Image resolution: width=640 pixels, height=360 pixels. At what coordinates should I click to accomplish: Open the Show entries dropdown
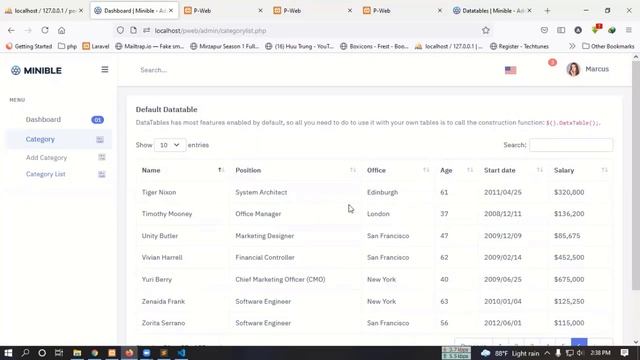tap(170, 145)
